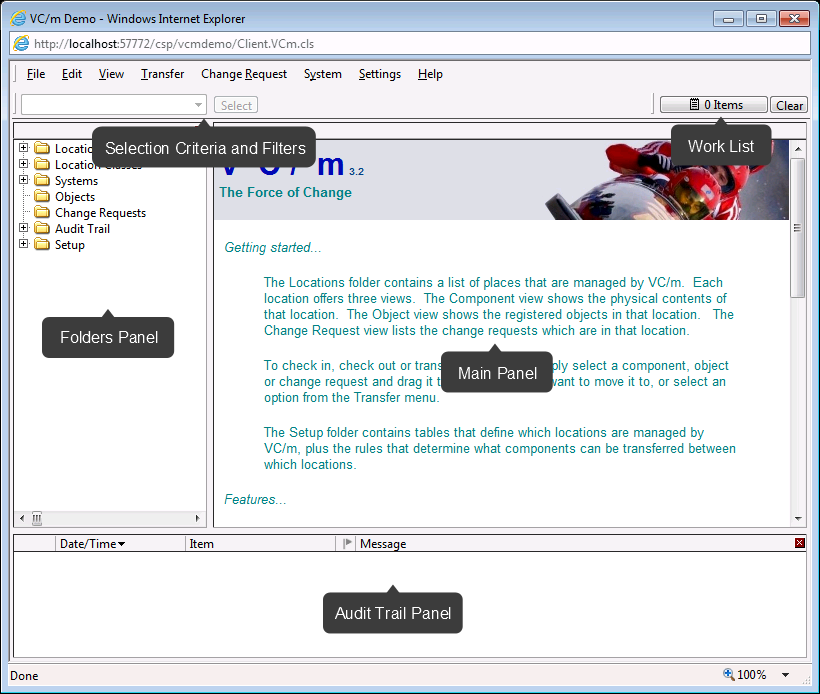Viewport: 820px width, 694px height.
Task: Open the zoom level dropdown arrow
Action: coord(785,675)
